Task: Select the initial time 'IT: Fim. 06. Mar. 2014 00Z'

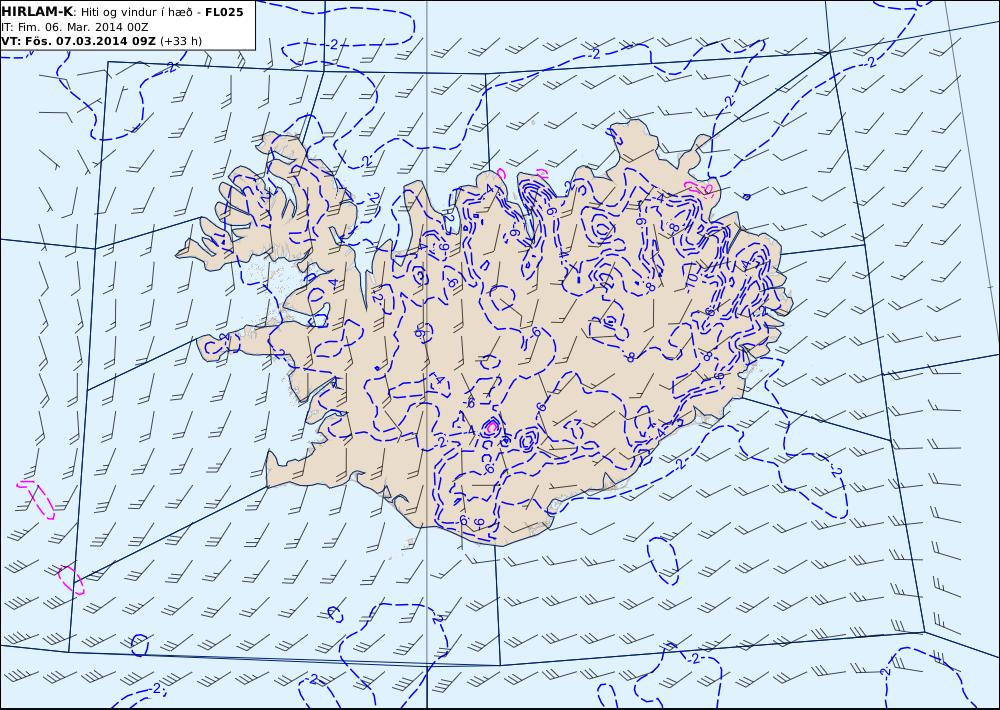Action: click(75, 27)
